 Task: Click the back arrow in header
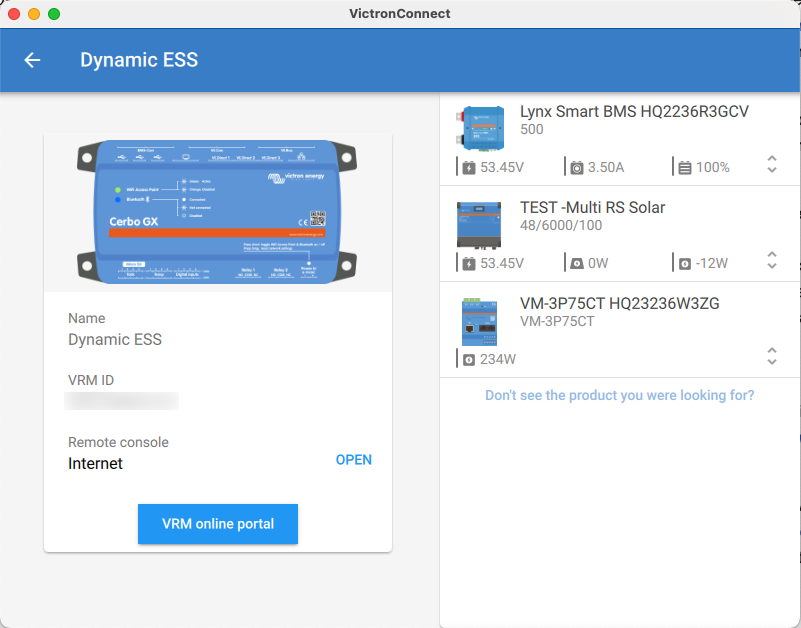(x=32, y=60)
